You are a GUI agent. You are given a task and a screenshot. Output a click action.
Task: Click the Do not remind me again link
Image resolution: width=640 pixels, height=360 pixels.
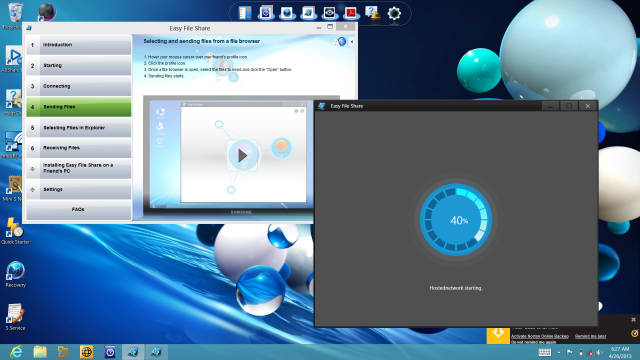coord(533,342)
